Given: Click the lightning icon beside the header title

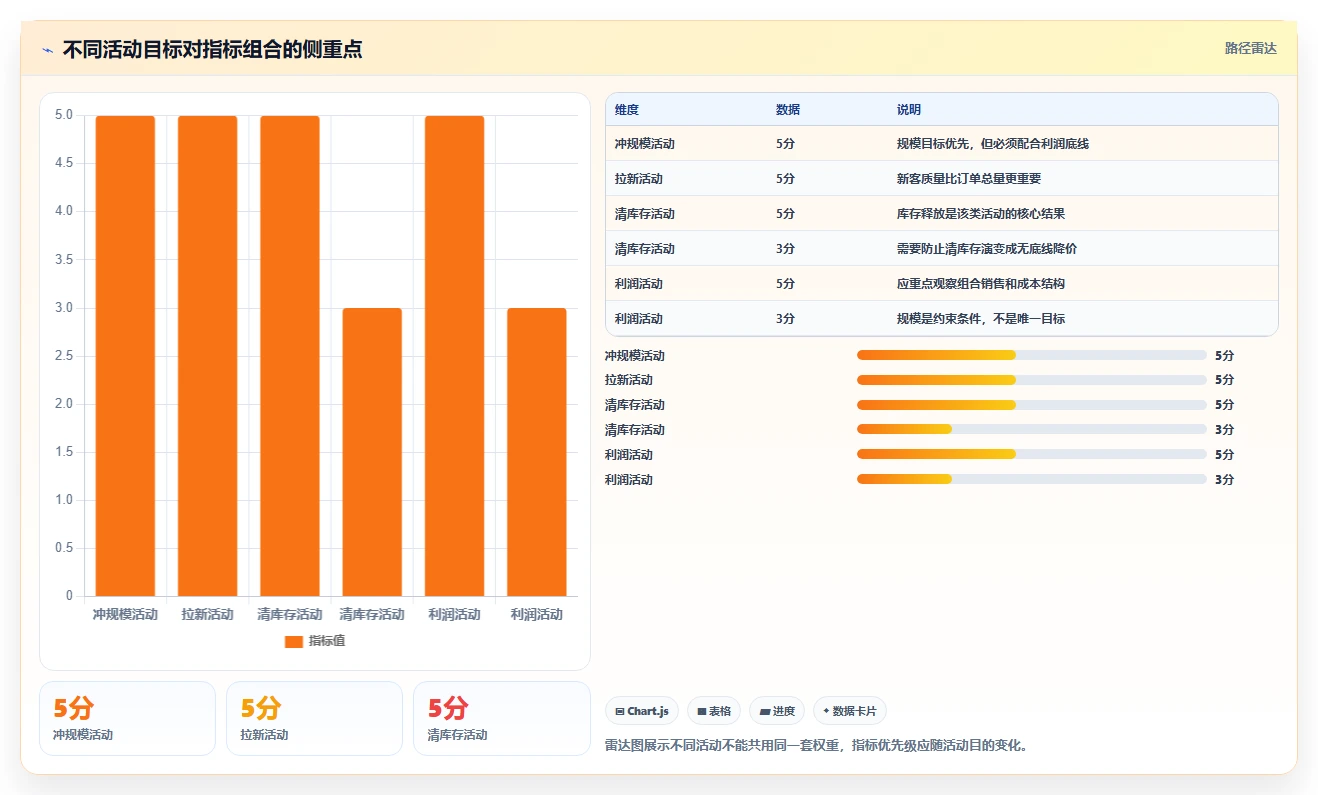Looking at the screenshot, I should (47, 50).
